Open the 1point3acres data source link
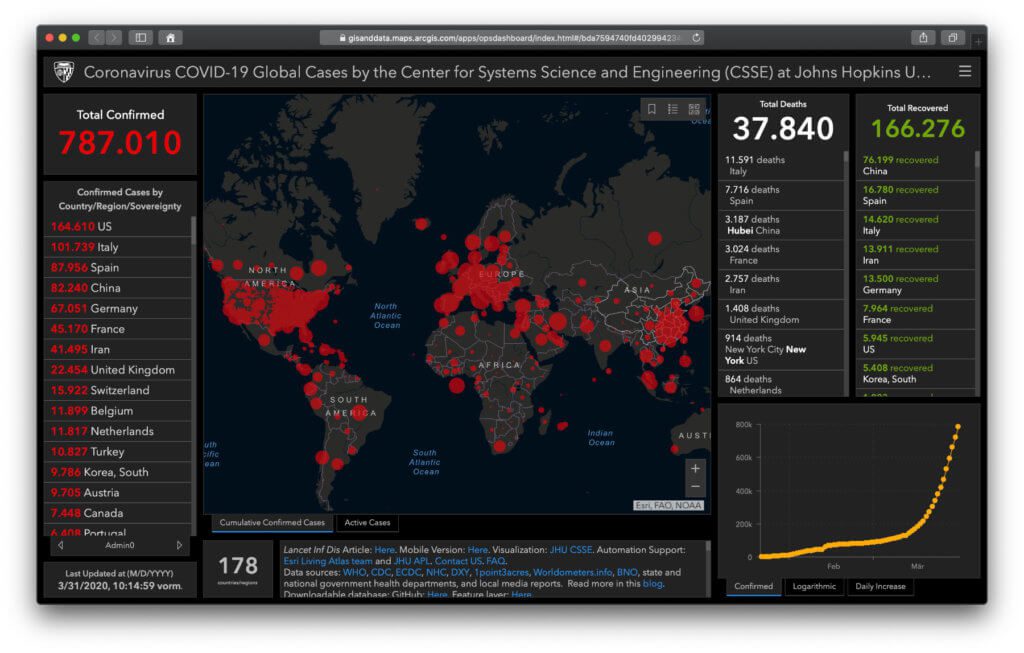The width and height of the screenshot is (1024, 653). pos(501,573)
